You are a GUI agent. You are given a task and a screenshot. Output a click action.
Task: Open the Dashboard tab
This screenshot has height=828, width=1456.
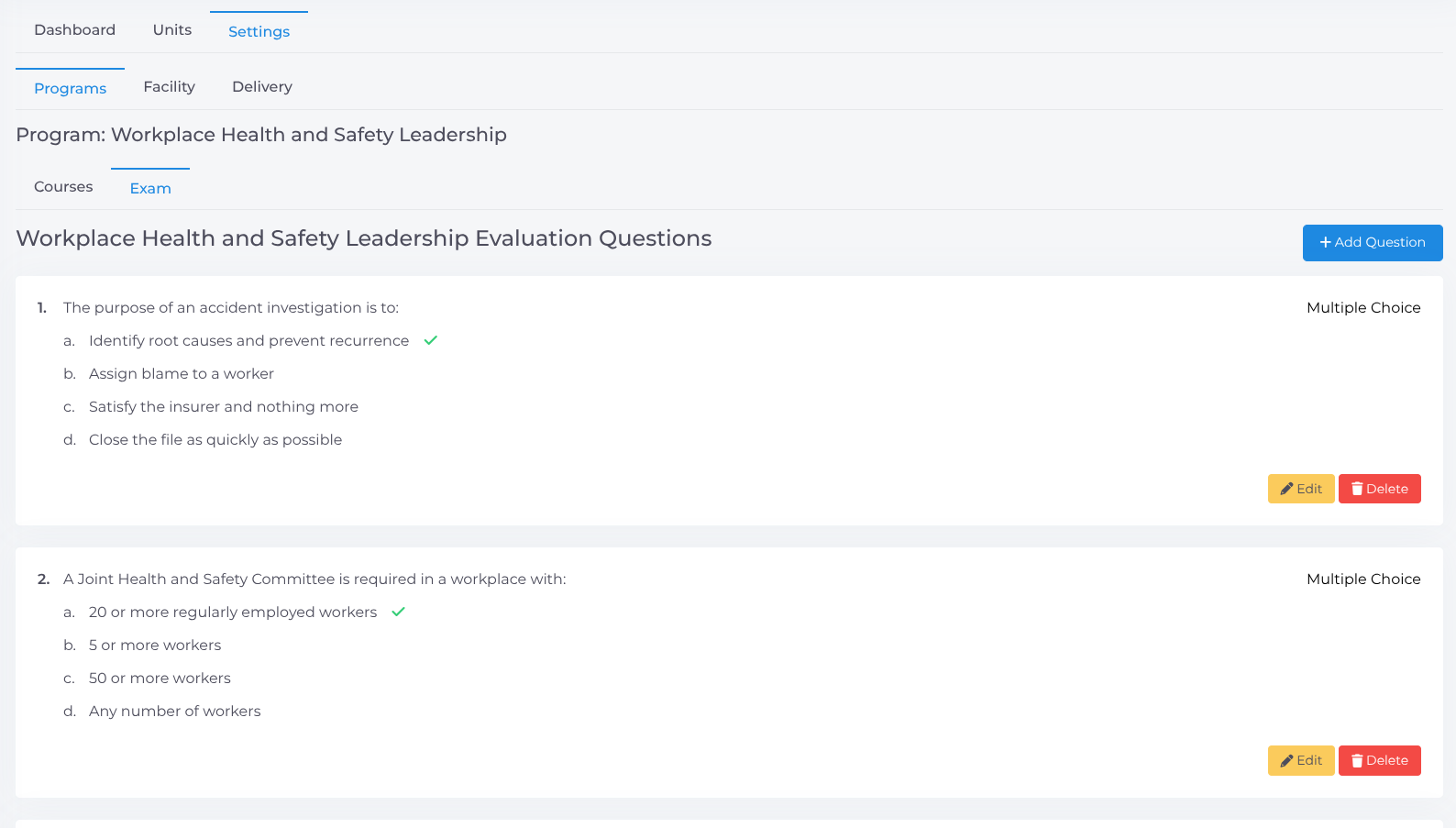74,30
